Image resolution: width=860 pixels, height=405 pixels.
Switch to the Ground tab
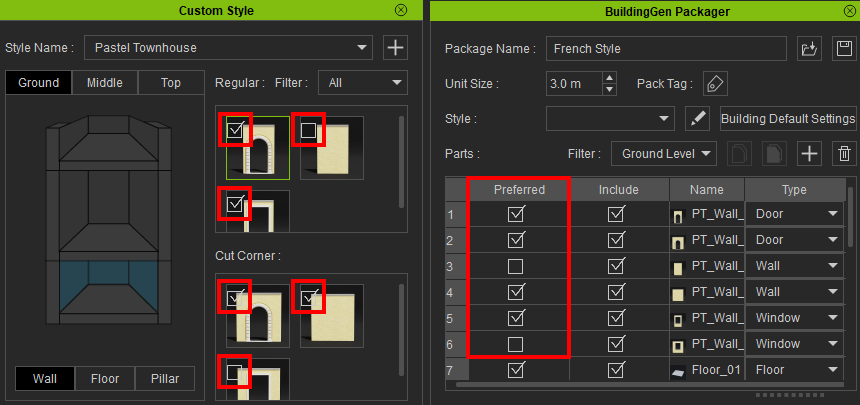coord(38,83)
